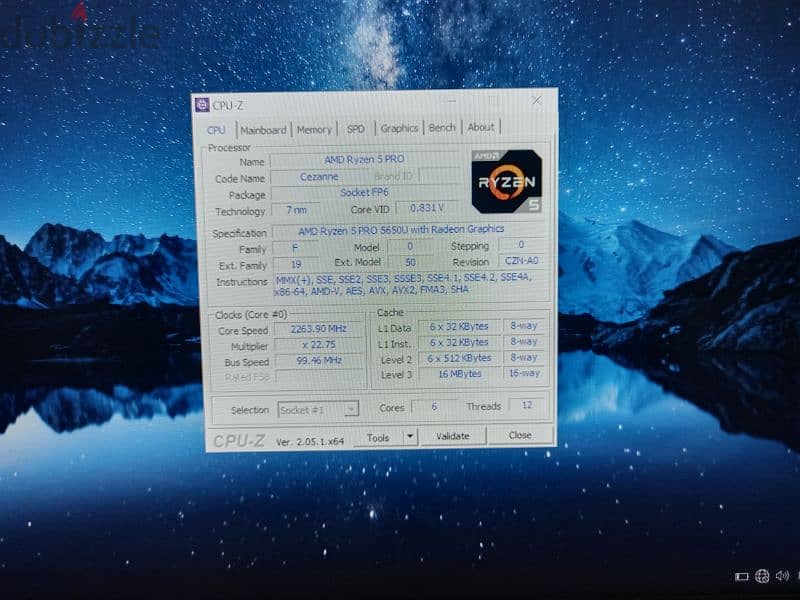800x600 pixels.
Task: Click the Code Name value Cezanne
Action: (319, 177)
